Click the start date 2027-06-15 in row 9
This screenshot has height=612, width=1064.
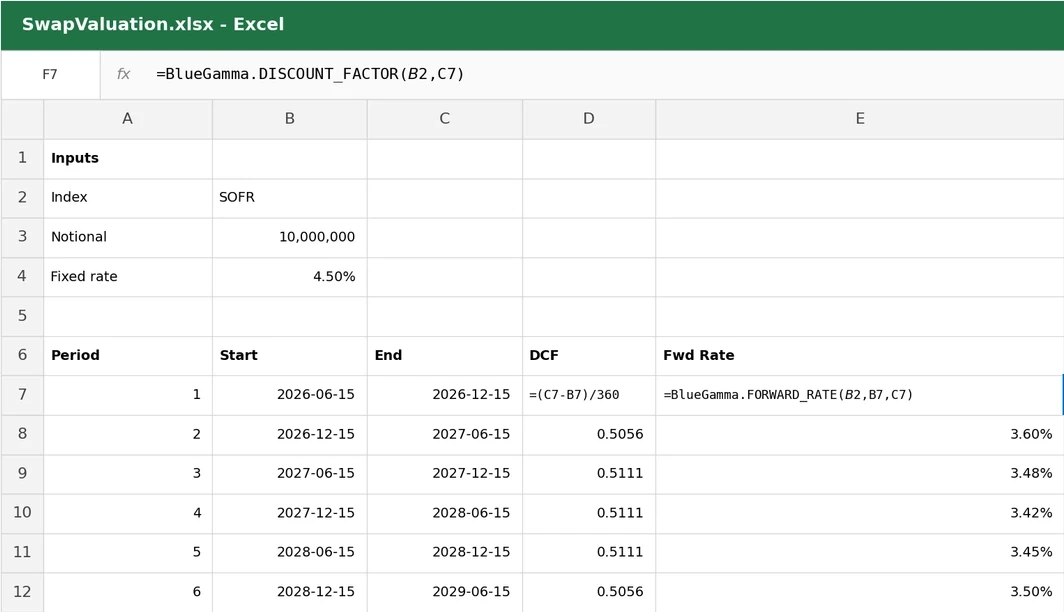290,474
